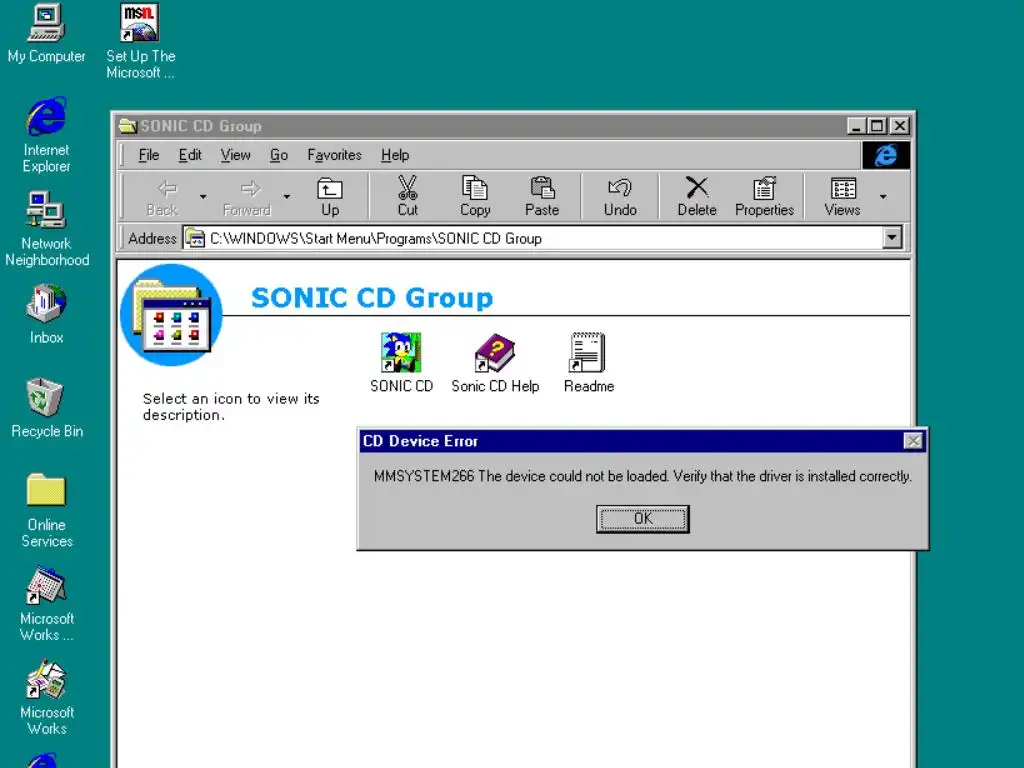Select the Readme shortcut icon
The image size is (1024, 768).
coord(588,362)
